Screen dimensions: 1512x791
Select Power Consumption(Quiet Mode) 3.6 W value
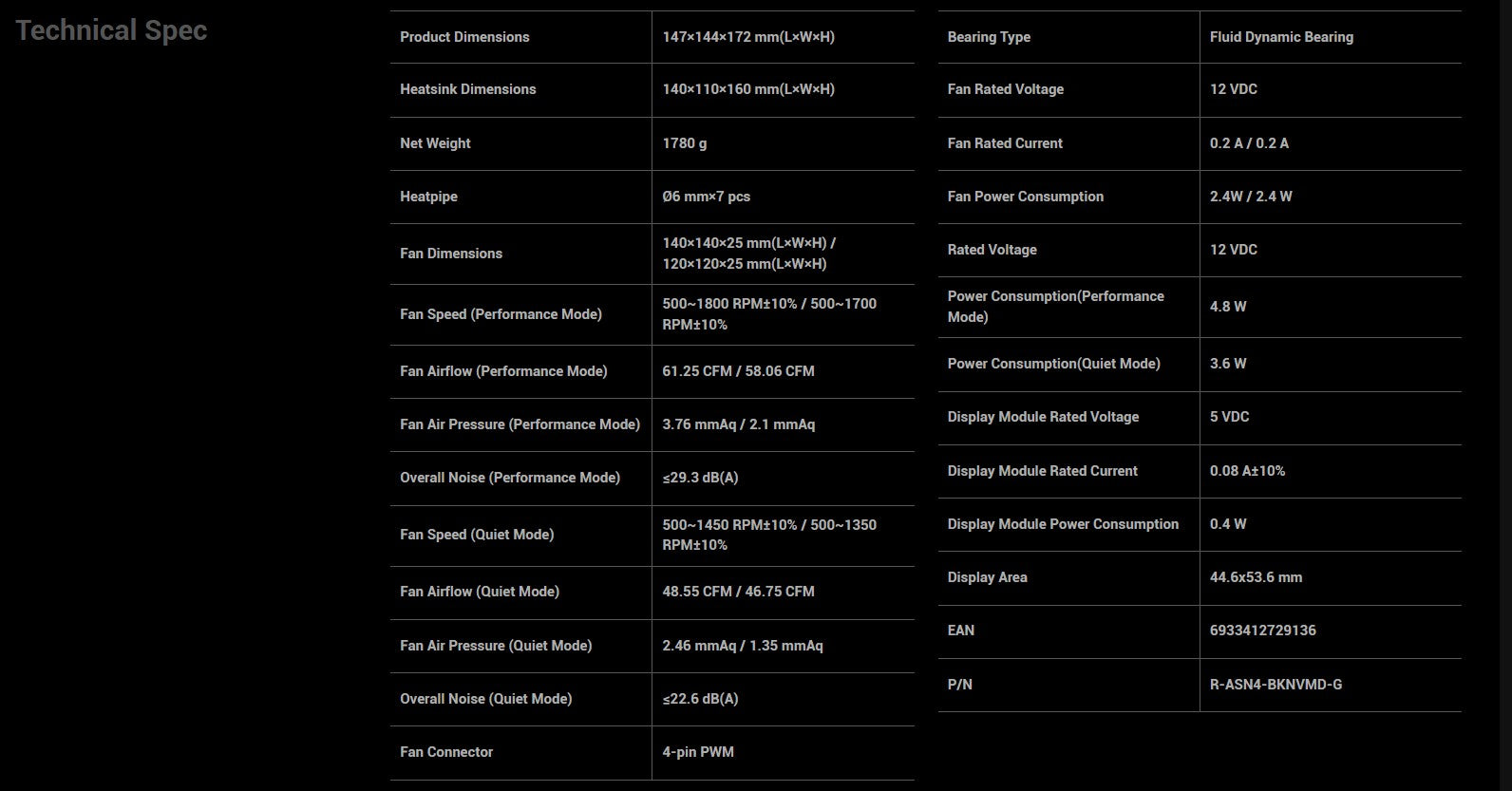(1228, 364)
